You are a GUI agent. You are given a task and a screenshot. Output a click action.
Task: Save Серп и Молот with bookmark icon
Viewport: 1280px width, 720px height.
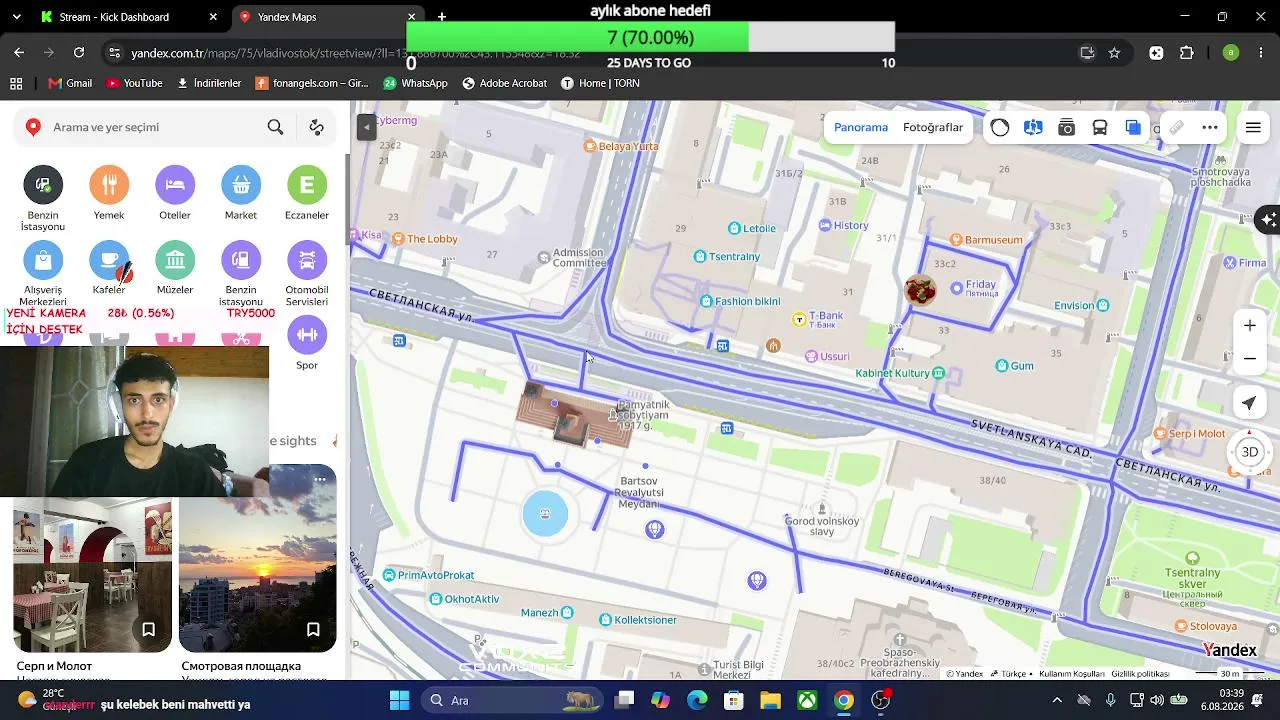(x=148, y=629)
